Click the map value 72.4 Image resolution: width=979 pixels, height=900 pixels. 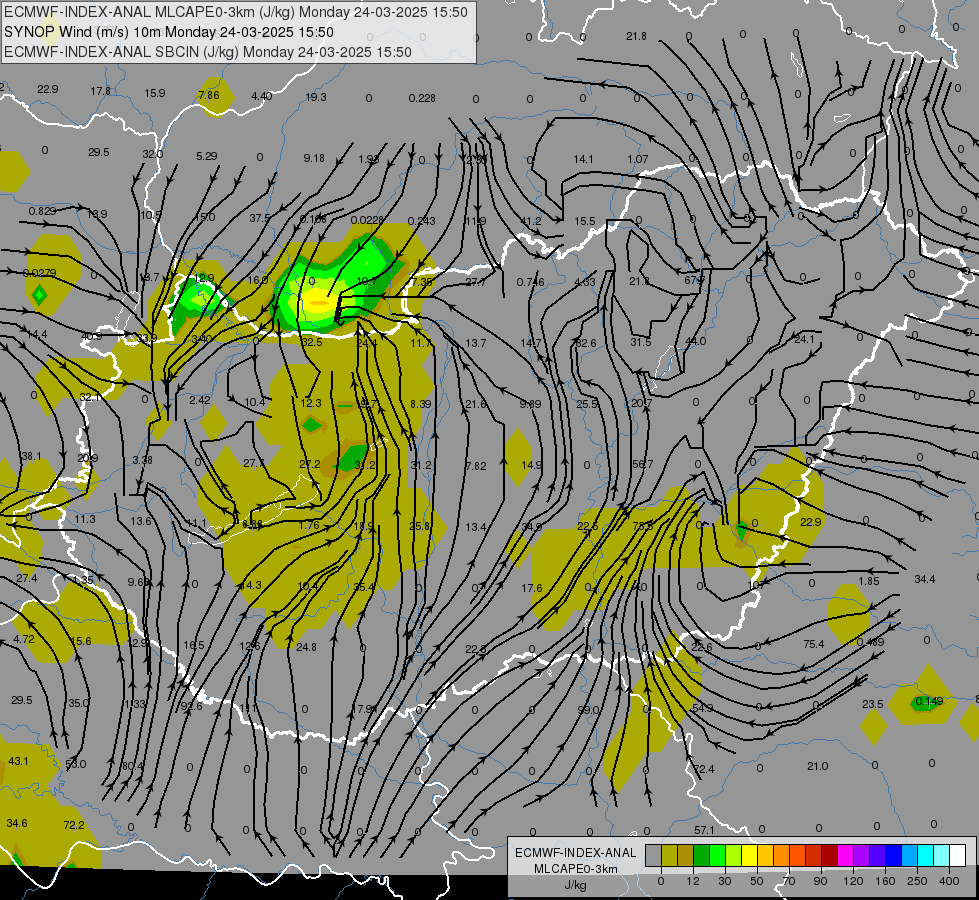tap(704, 769)
